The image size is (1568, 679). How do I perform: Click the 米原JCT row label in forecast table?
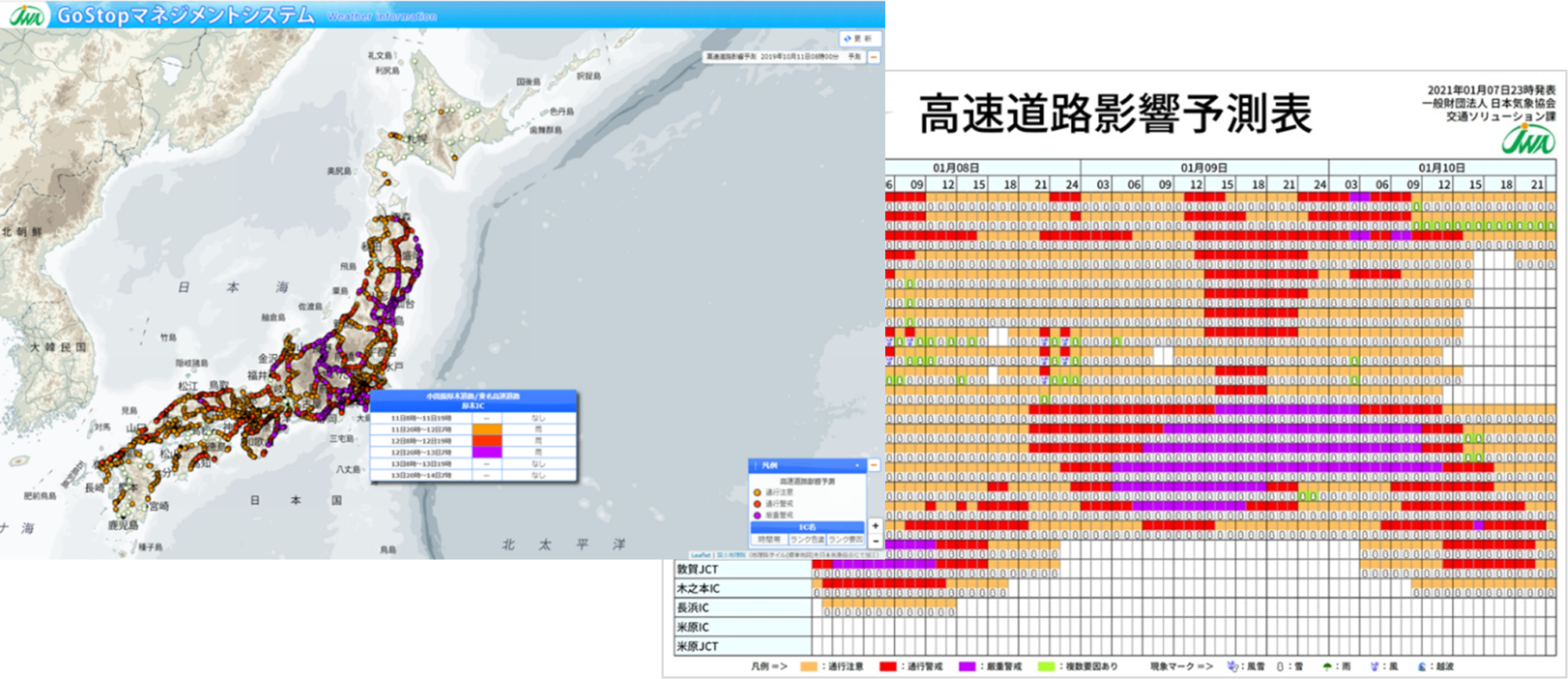[697, 646]
